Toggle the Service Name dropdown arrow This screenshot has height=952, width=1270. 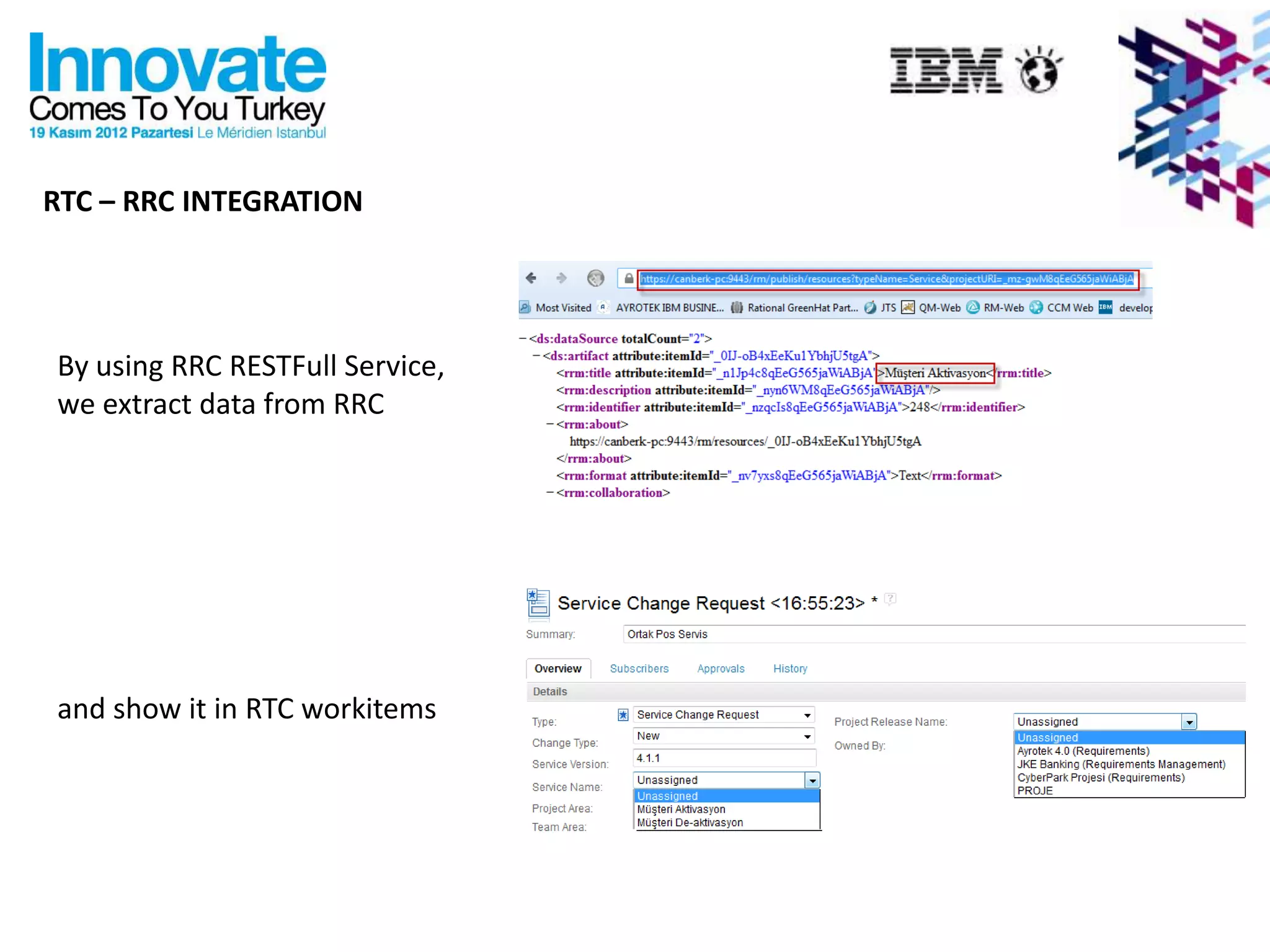[812, 780]
